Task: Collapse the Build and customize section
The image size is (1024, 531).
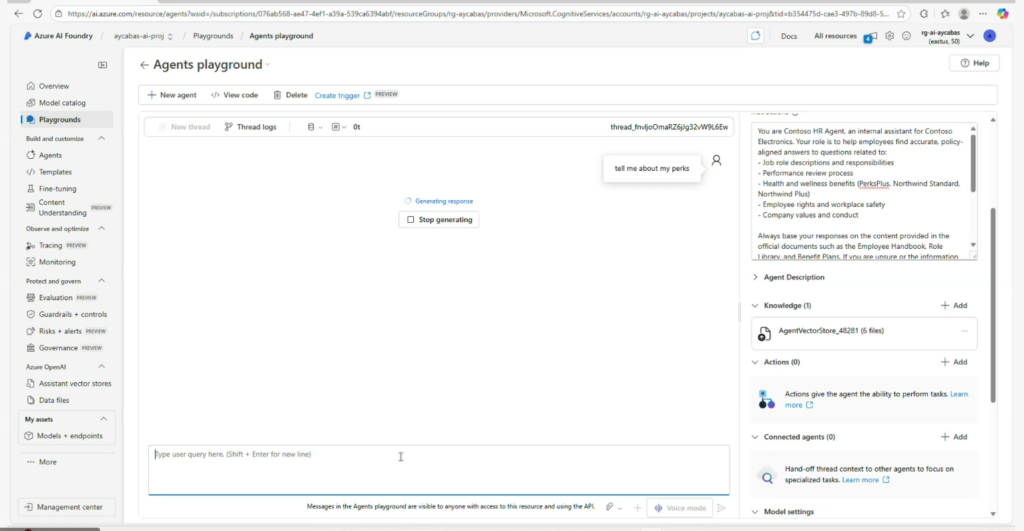Action: pos(101,138)
